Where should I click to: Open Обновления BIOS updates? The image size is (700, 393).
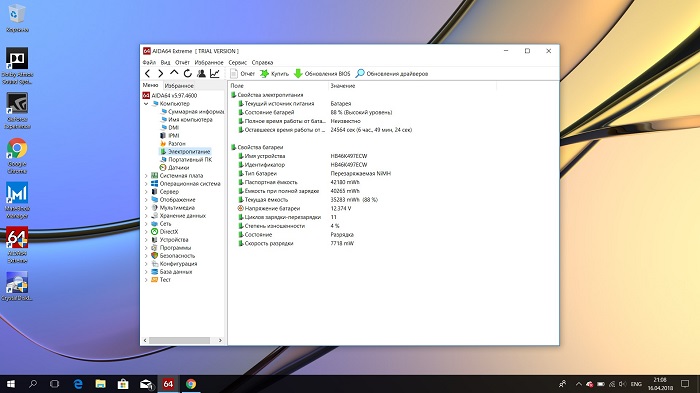[322, 74]
